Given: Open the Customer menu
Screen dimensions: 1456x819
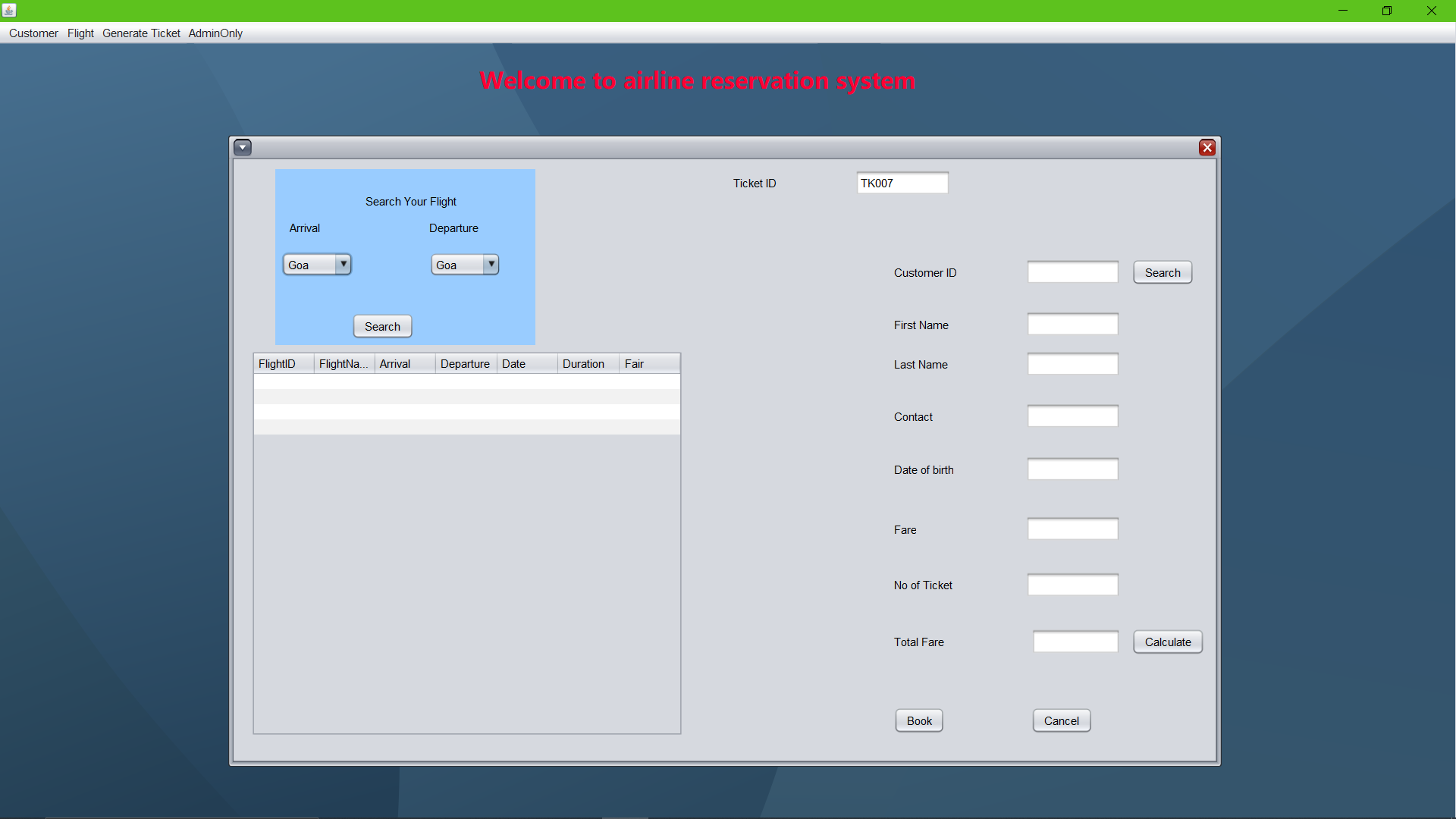Looking at the screenshot, I should pos(33,33).
